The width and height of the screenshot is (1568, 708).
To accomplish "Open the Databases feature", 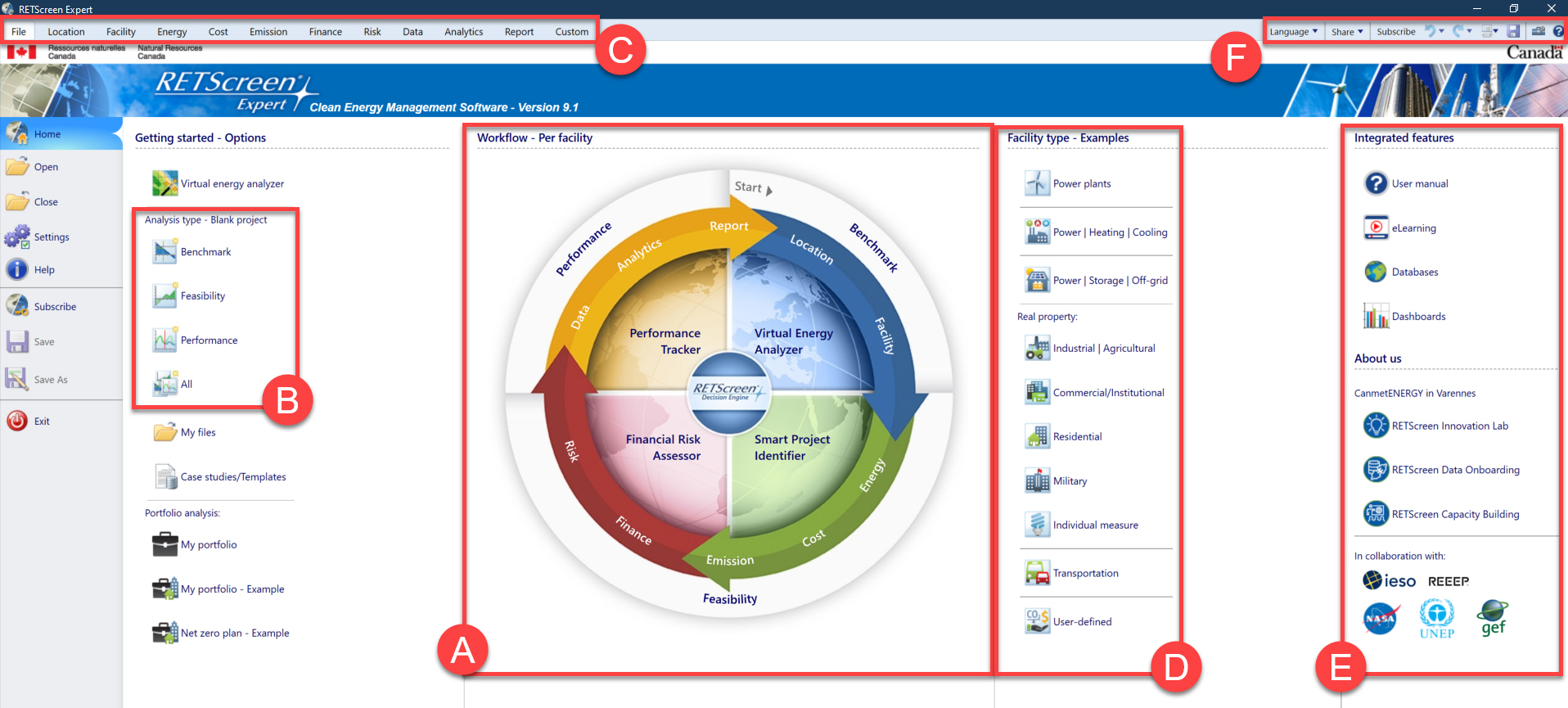I will (1400, 272).
